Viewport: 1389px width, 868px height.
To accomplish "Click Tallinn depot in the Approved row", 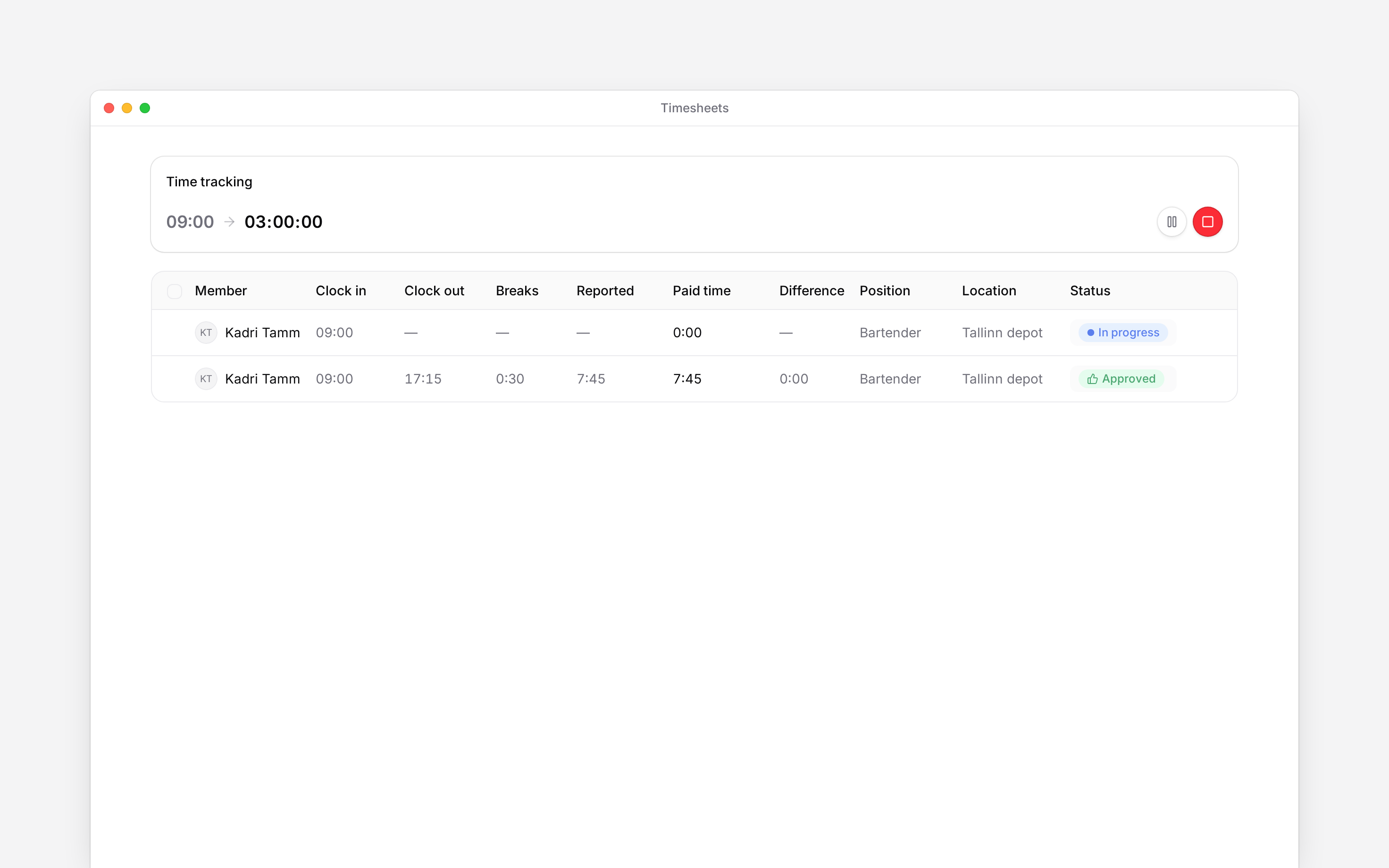I will point(1002,379).
